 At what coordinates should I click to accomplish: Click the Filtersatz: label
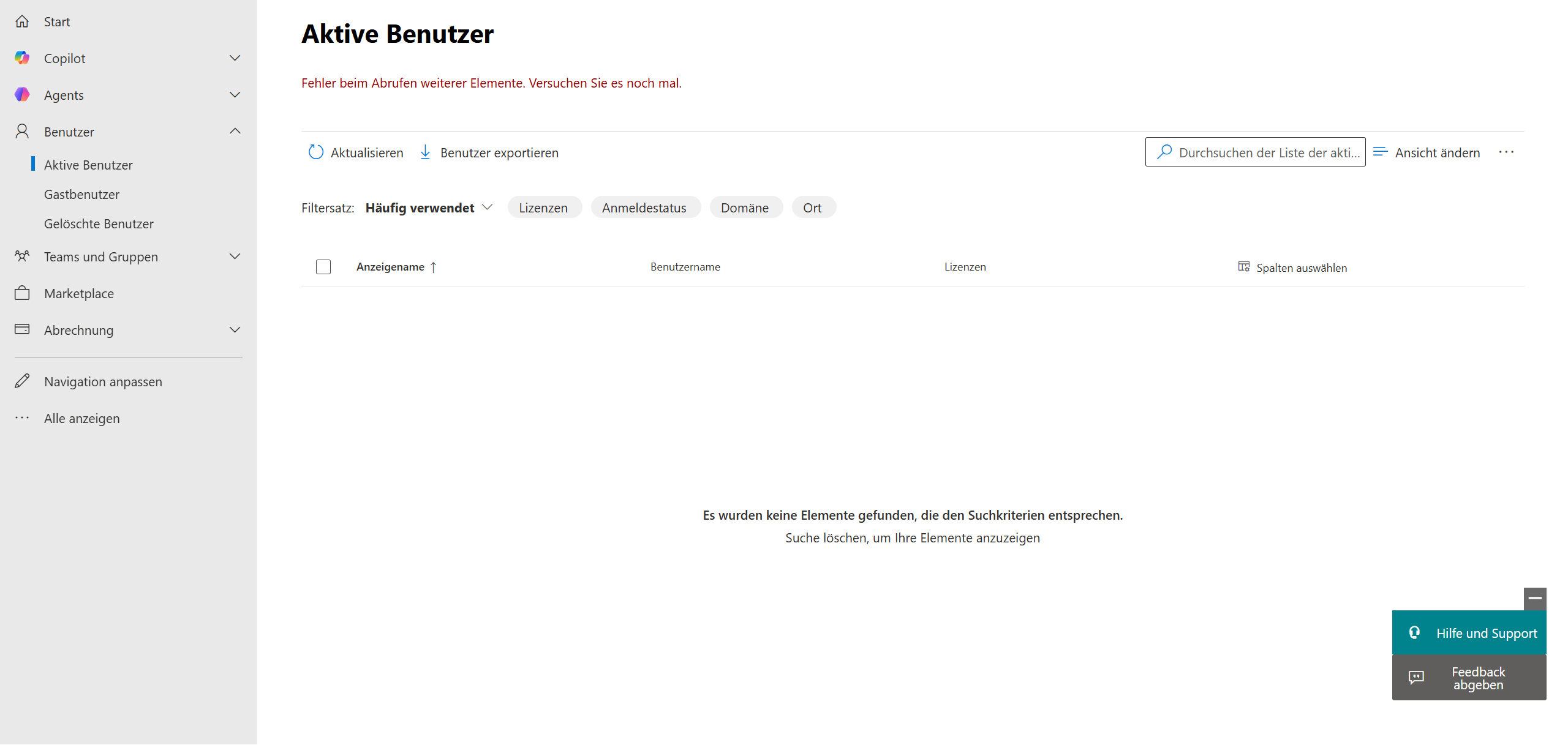[328, 208]
